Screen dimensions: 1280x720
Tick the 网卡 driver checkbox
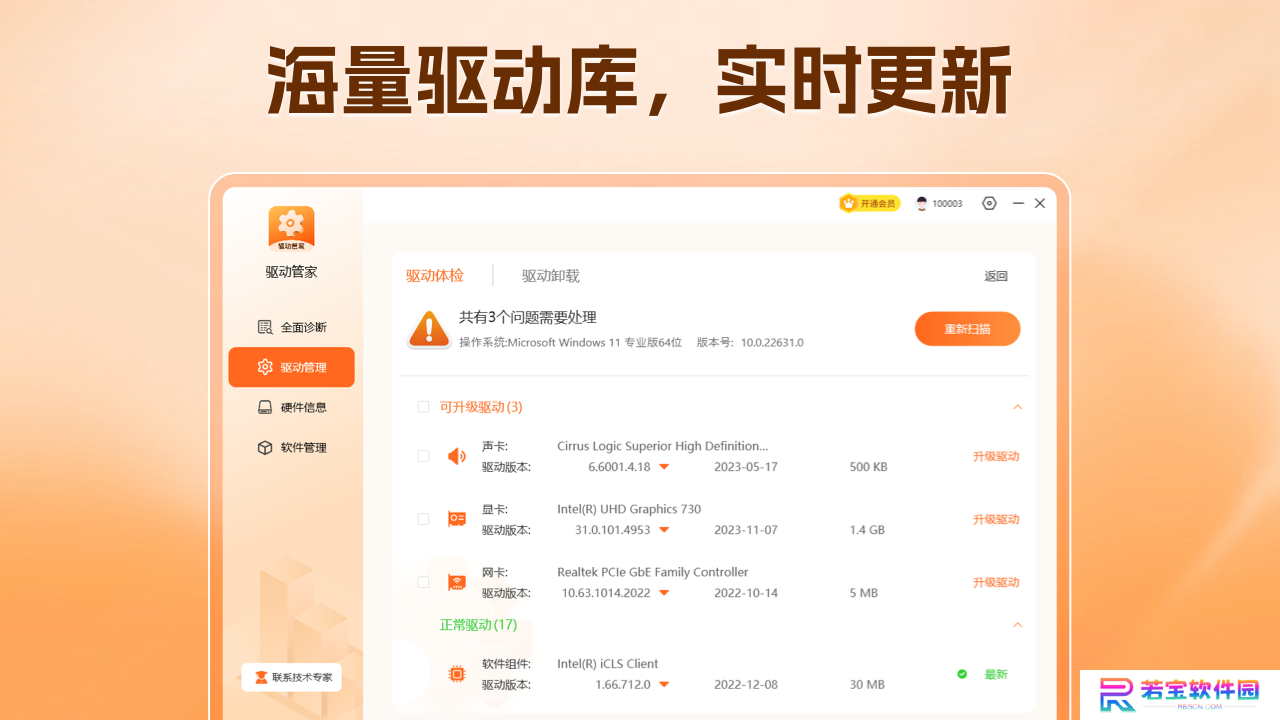423,582
